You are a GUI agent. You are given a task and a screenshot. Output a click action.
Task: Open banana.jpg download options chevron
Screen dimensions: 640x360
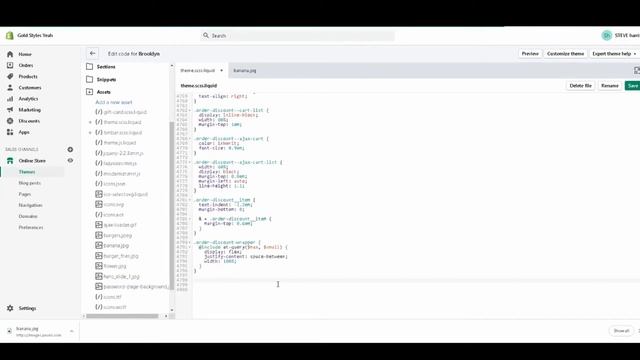[71, 331]
